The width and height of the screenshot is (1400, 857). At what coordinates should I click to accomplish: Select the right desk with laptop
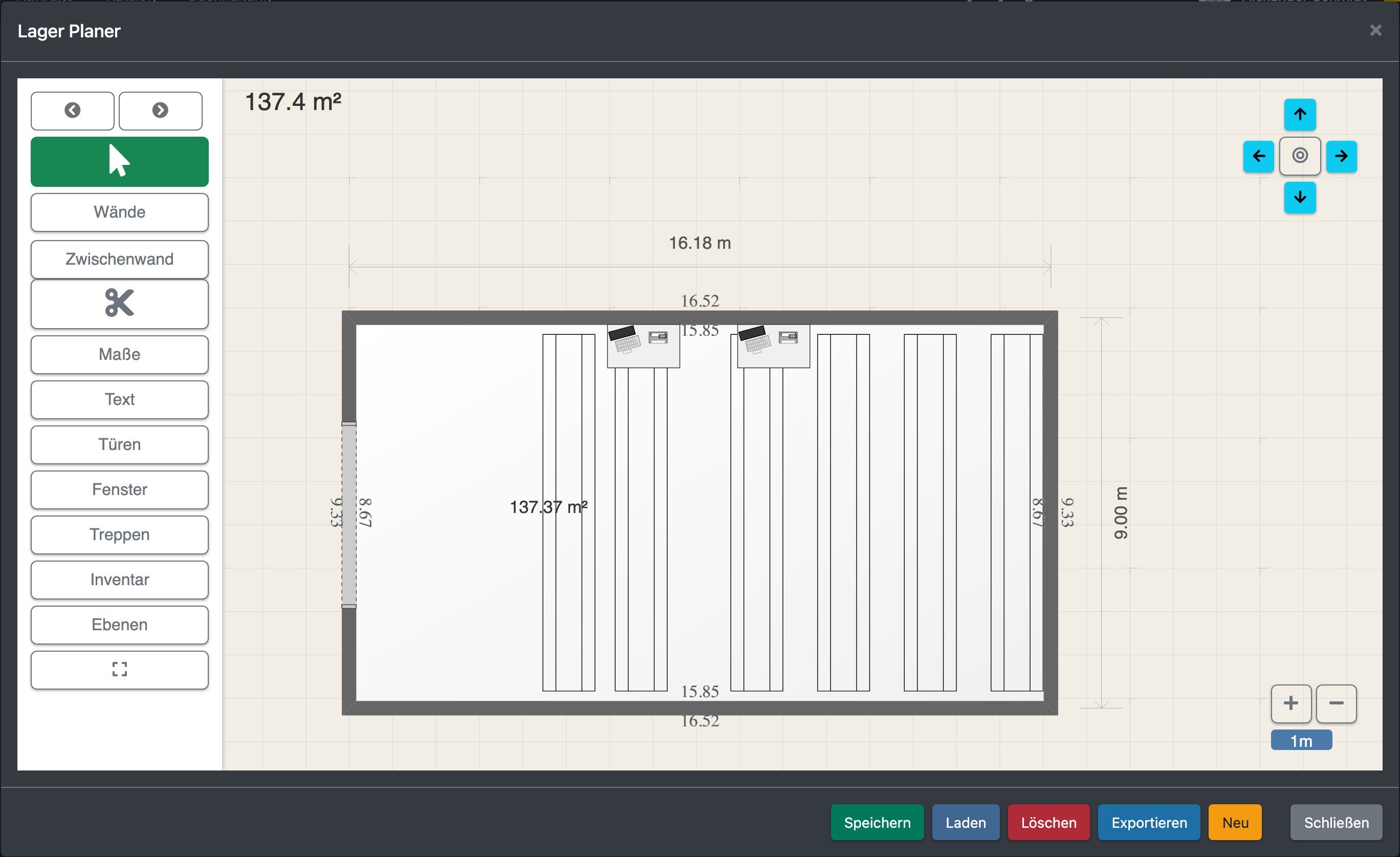click(x=773, y=346)
